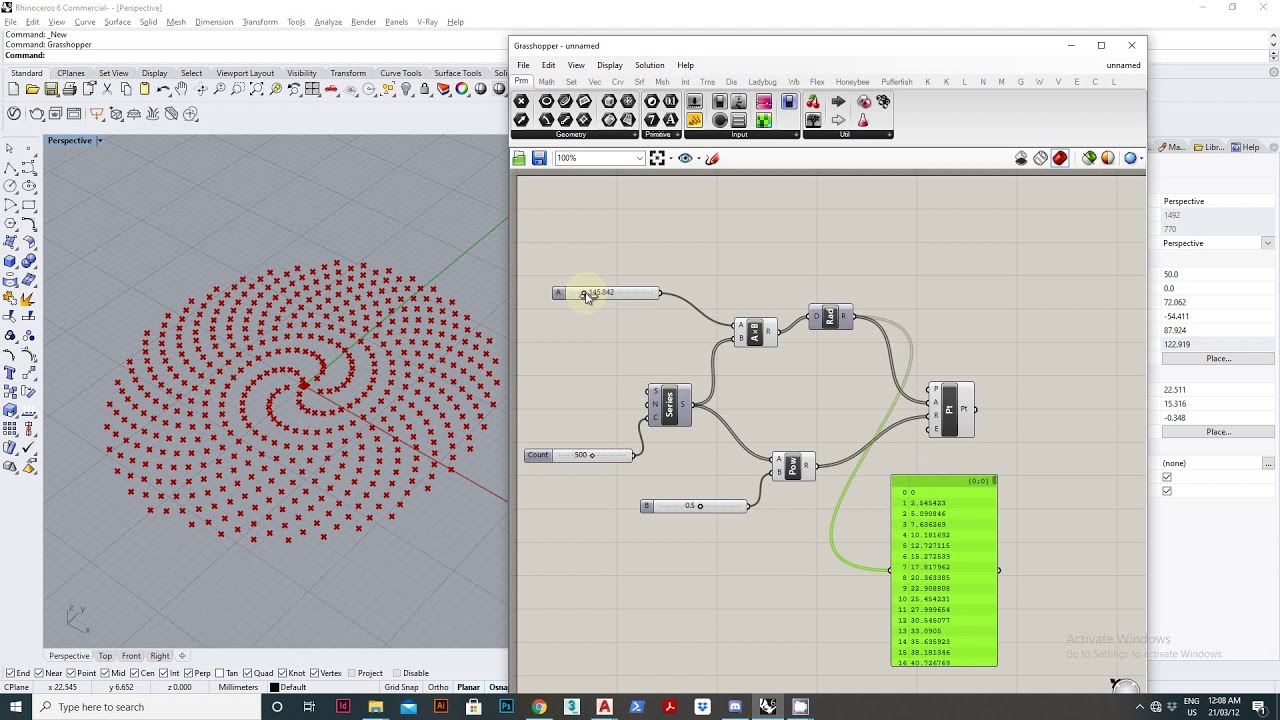The height and width of the screenshot is (720, 1280).
Task: Open a Grasshopper file with green folder icon
Action: [519, 158]
